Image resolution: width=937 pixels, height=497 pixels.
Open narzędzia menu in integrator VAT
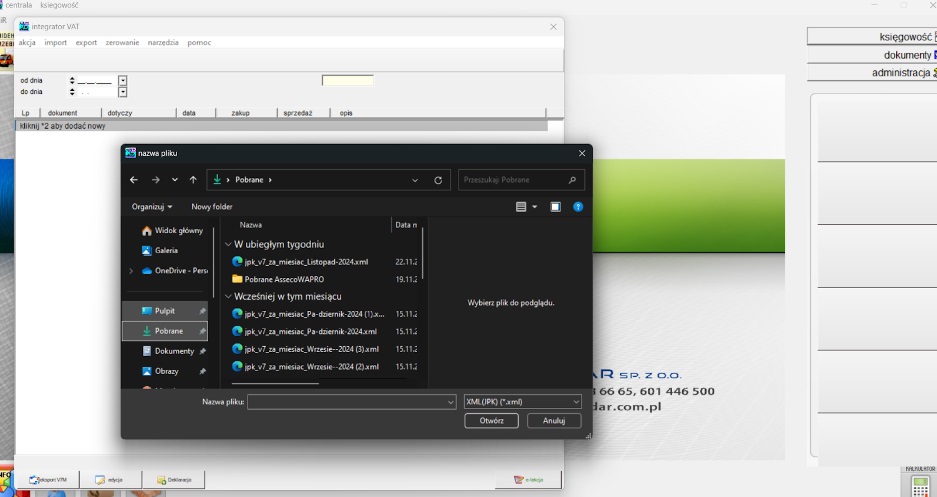pos(163,42)
